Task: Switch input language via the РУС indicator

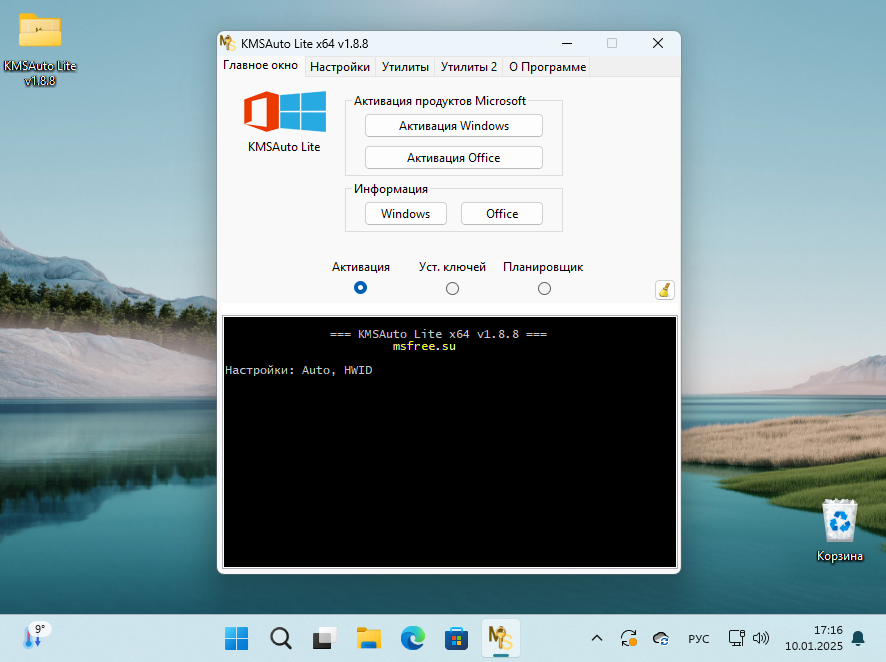Action: point(698,638)
